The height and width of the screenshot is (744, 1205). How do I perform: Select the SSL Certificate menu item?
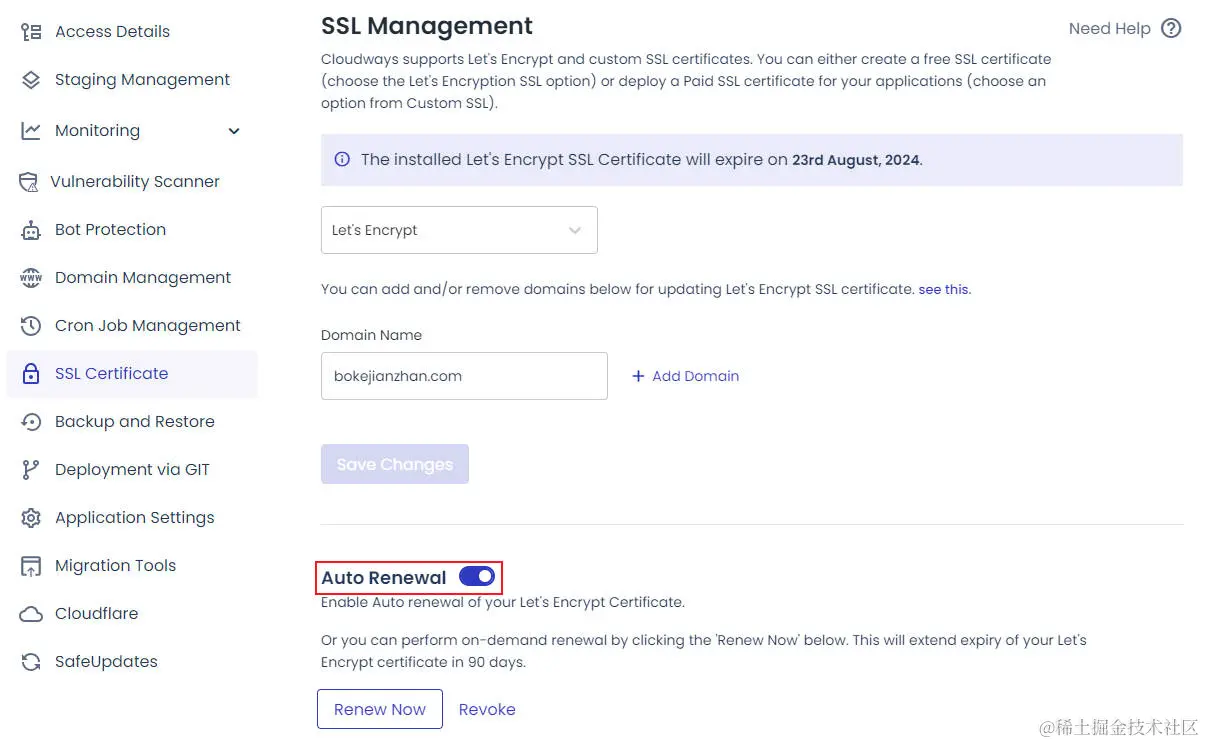click(132, 374)
